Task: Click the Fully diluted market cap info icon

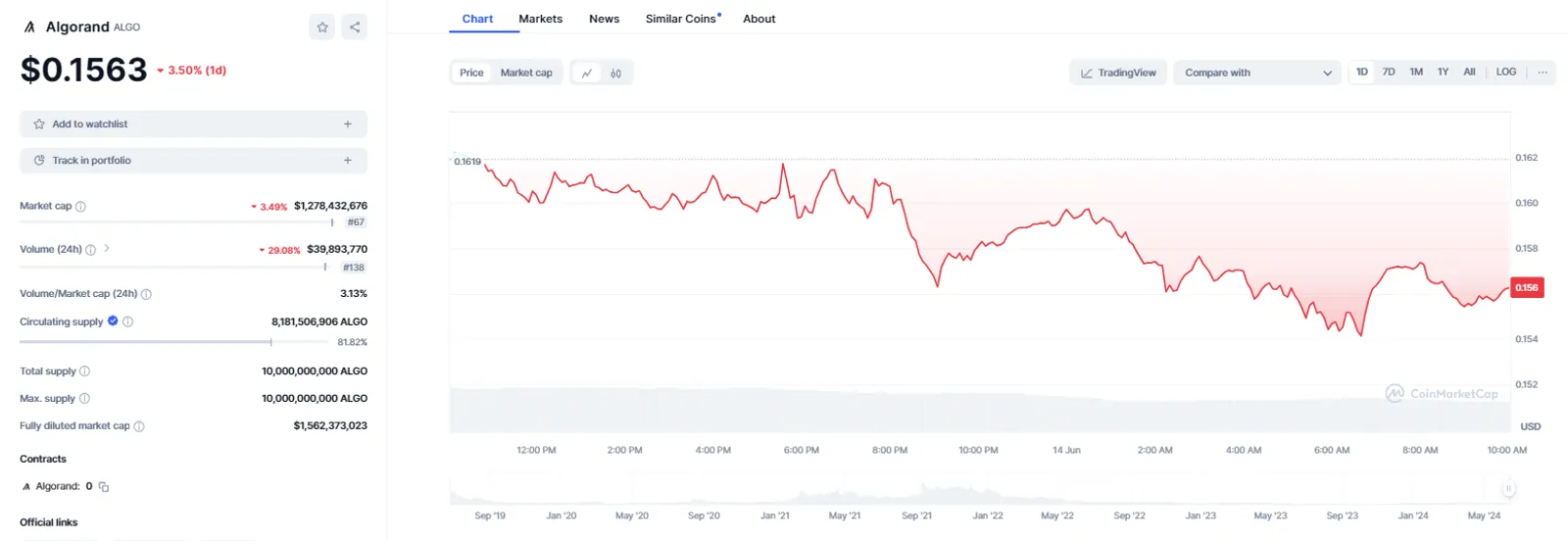Action: pos(139,426)
